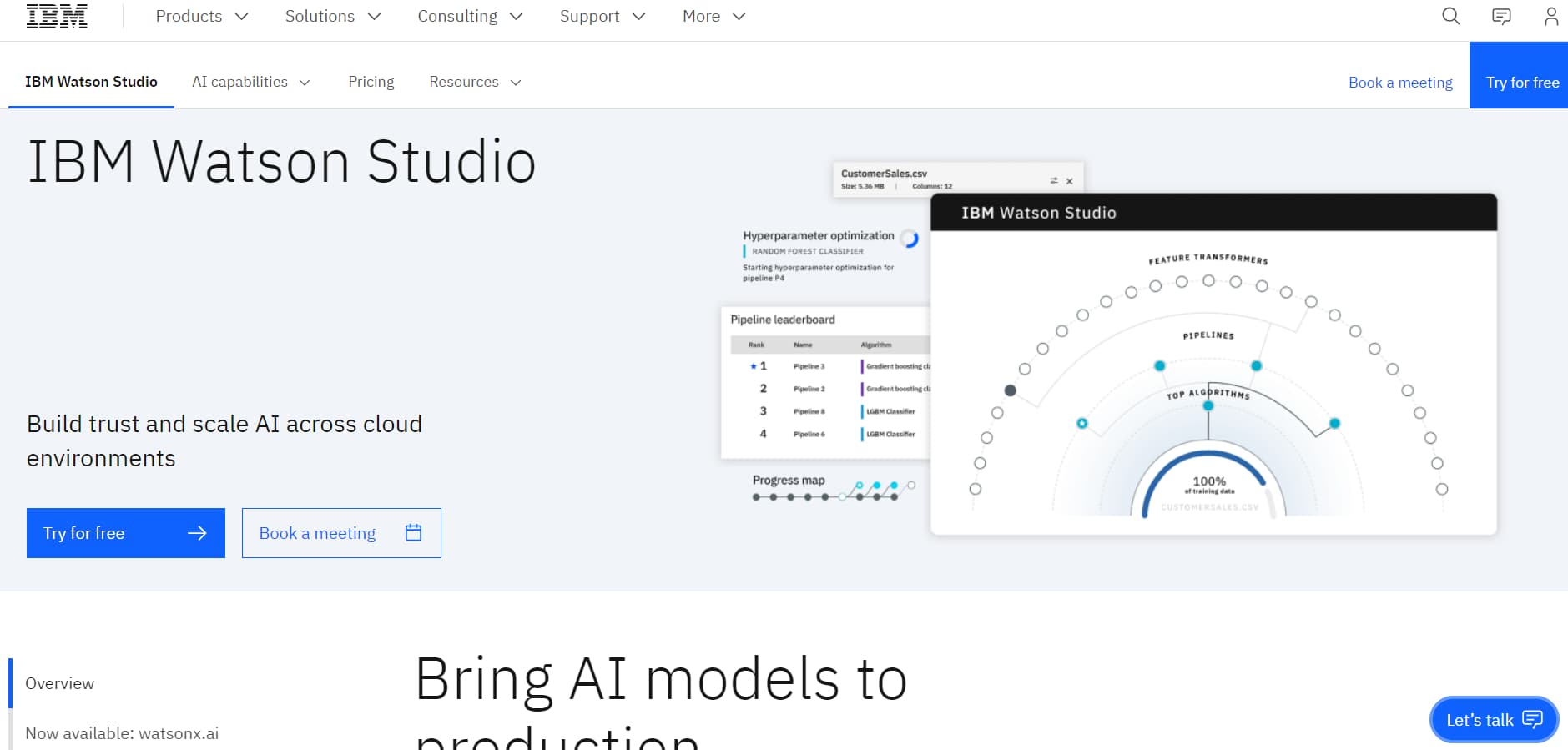Click the CustomerSales.csv card in illustration
1568x750 pixels.
point(958,179)
